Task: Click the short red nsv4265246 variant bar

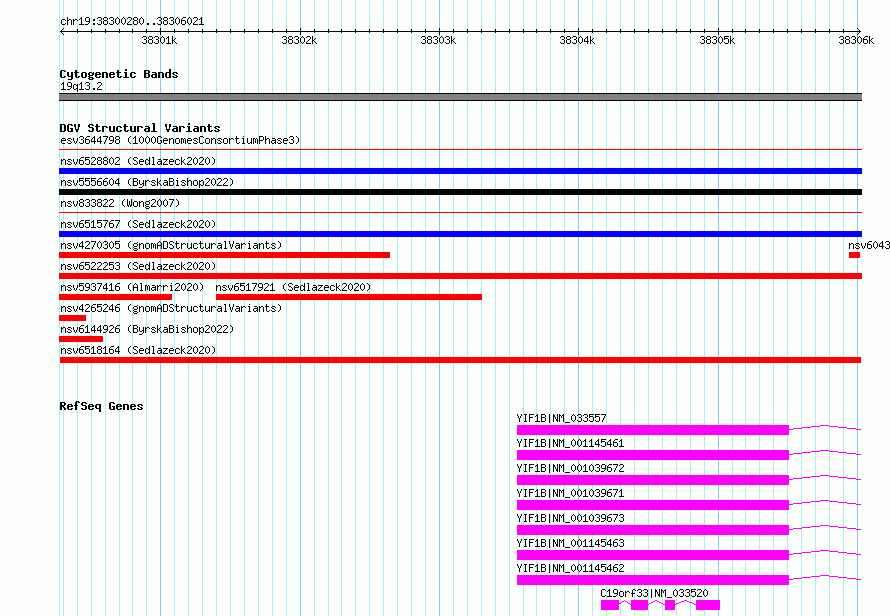Action: tap(73, 318)
